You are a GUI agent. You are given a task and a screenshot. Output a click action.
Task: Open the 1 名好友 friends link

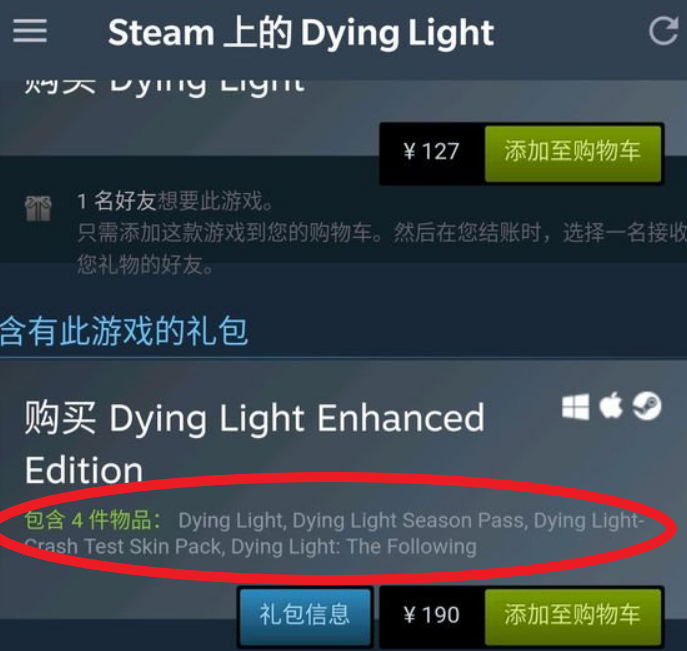pyautogui.click(x=116, y=202)
